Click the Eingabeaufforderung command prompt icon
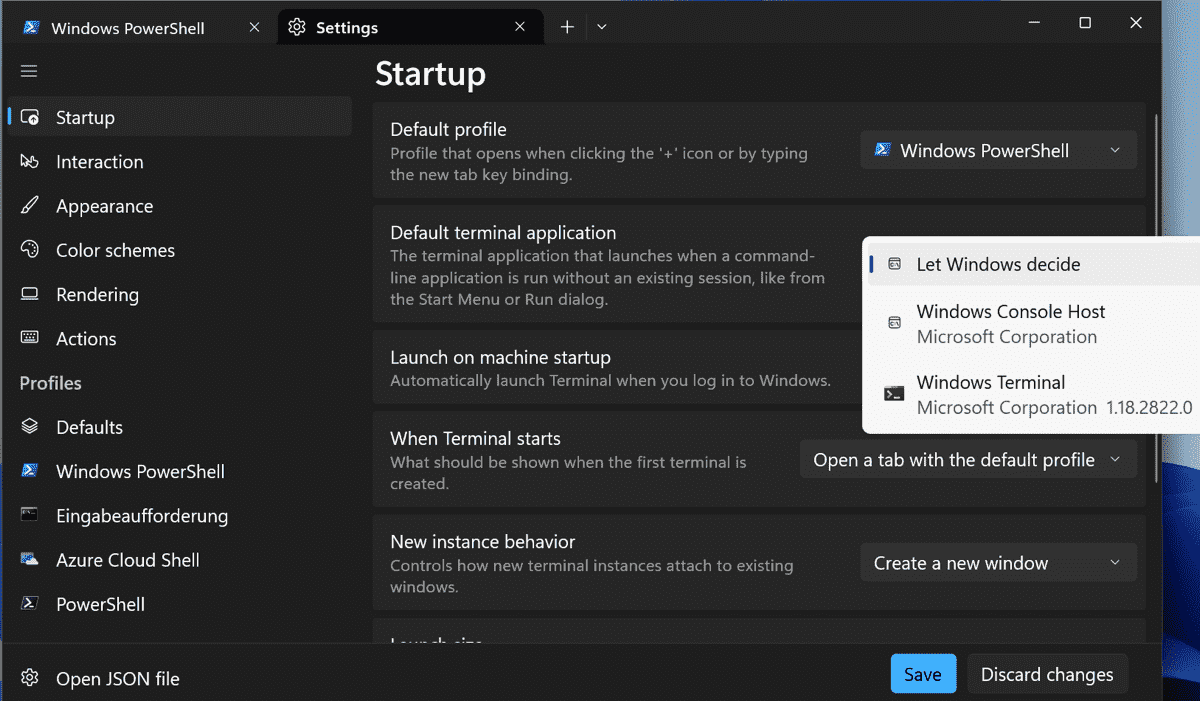 pyautogui.click(x=30, y=516)
